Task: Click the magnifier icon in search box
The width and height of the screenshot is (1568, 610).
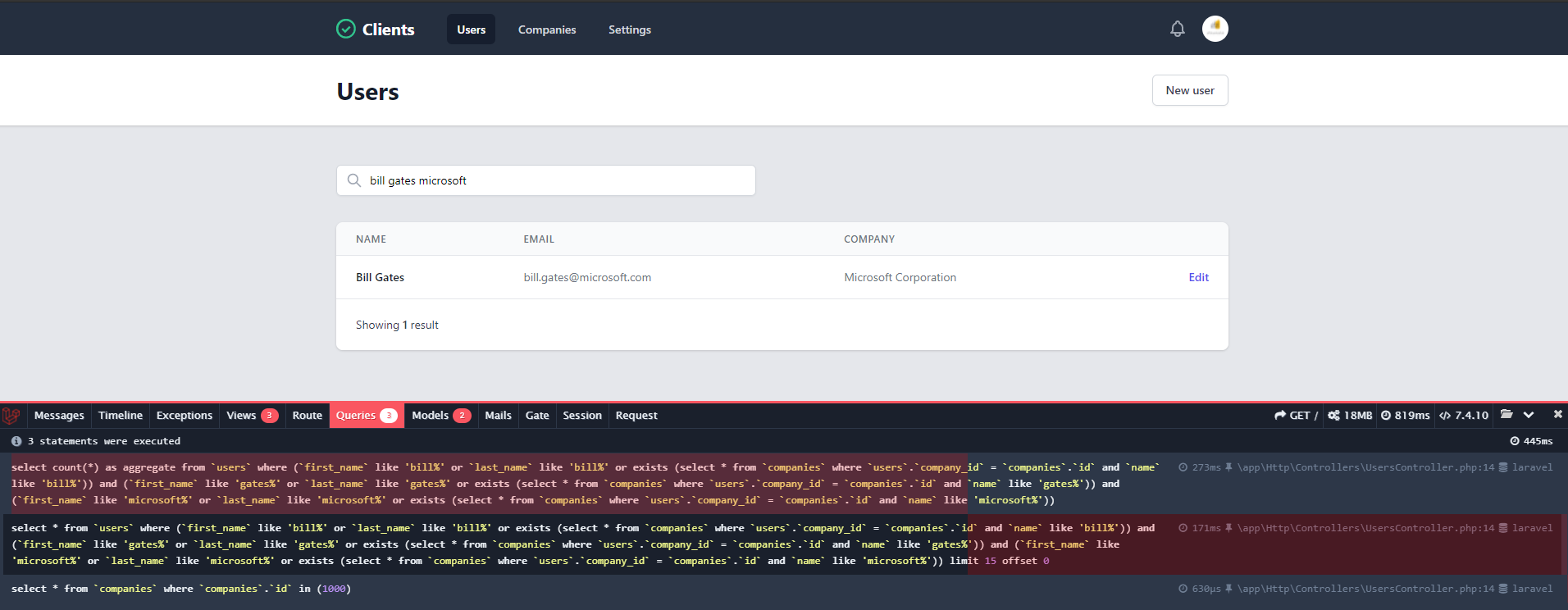Action: 354,180
